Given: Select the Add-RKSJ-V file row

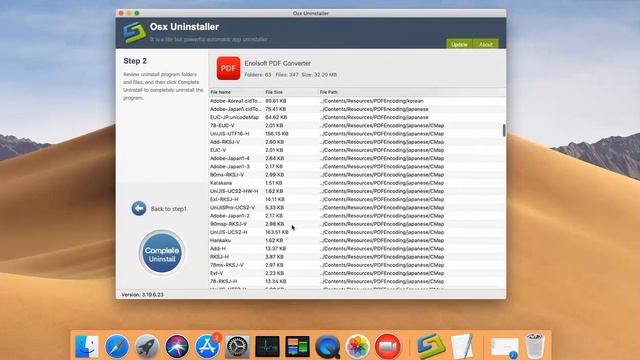Looking at the screenshot, I should click(x=357, y=142).
